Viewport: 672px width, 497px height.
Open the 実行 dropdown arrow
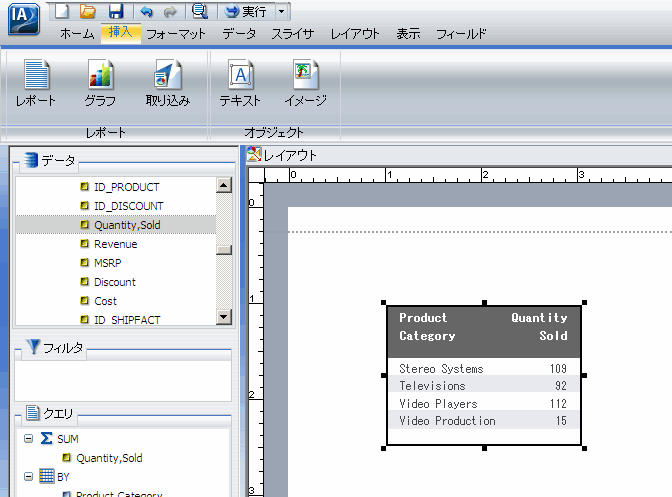pos(281,12)
